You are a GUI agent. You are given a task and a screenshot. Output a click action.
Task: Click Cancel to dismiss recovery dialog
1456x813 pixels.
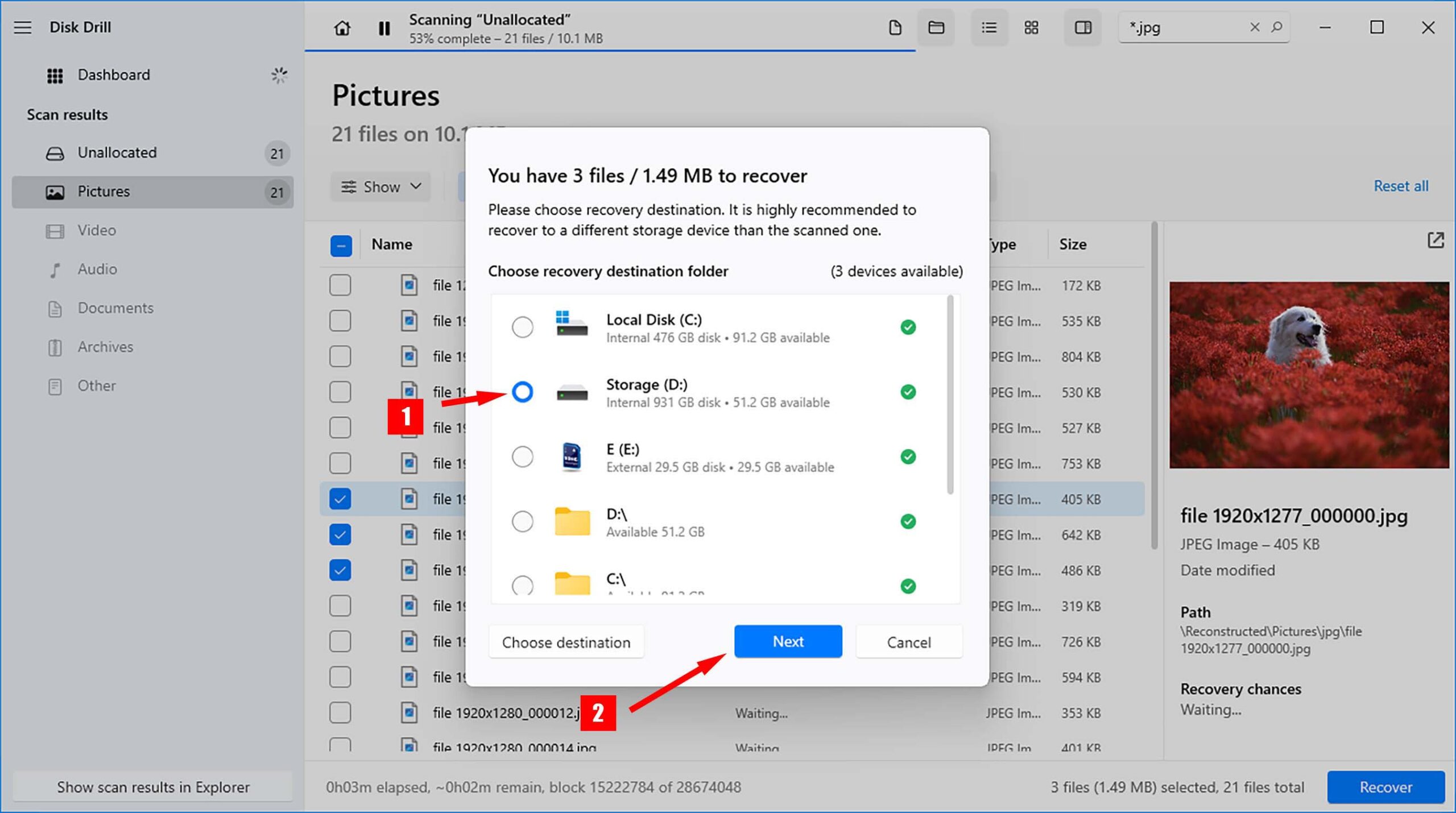pos(908,641)
